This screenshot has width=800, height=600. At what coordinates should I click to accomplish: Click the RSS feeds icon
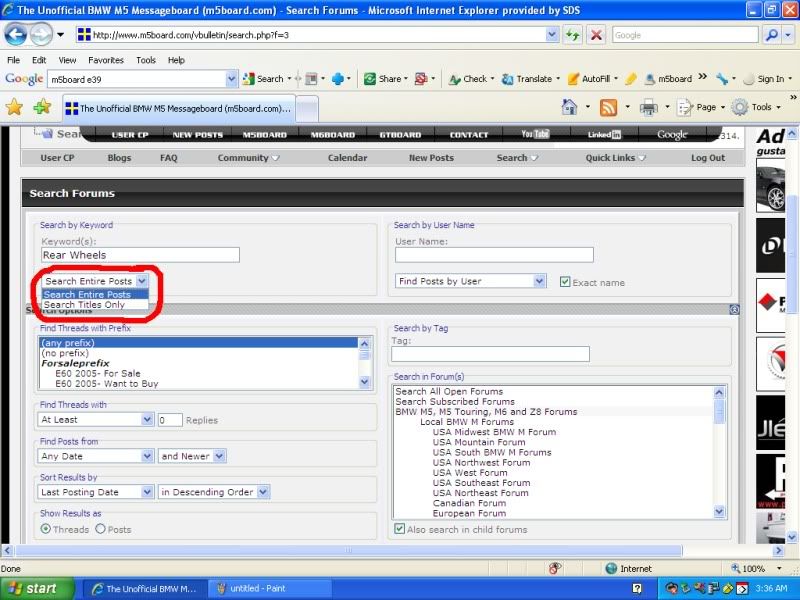pos(608,107)
